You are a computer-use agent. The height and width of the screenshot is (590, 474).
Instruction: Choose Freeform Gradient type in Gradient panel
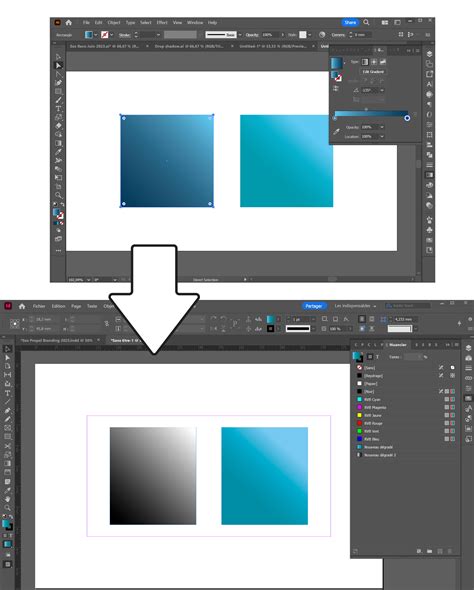(383, 62)
